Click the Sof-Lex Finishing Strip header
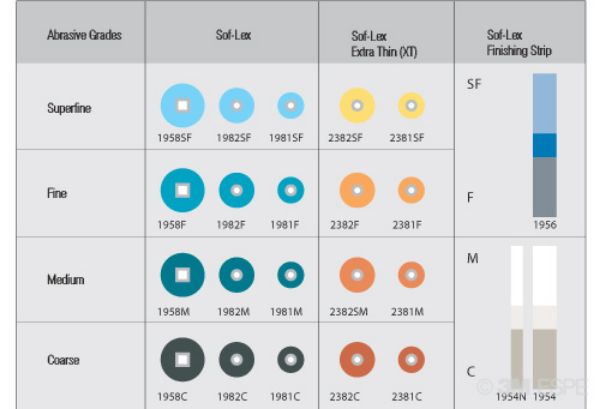 518,42
